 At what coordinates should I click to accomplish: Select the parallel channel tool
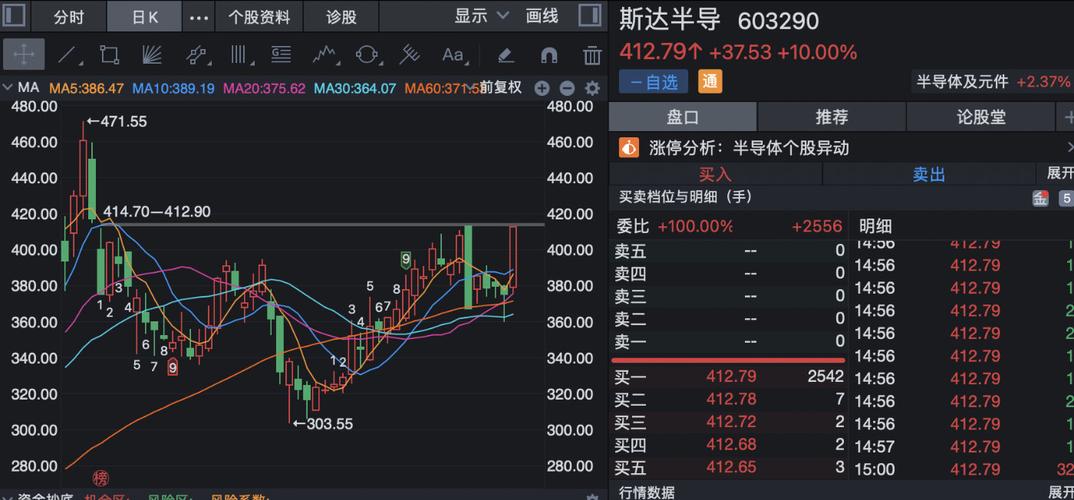[x=197, y=54]
